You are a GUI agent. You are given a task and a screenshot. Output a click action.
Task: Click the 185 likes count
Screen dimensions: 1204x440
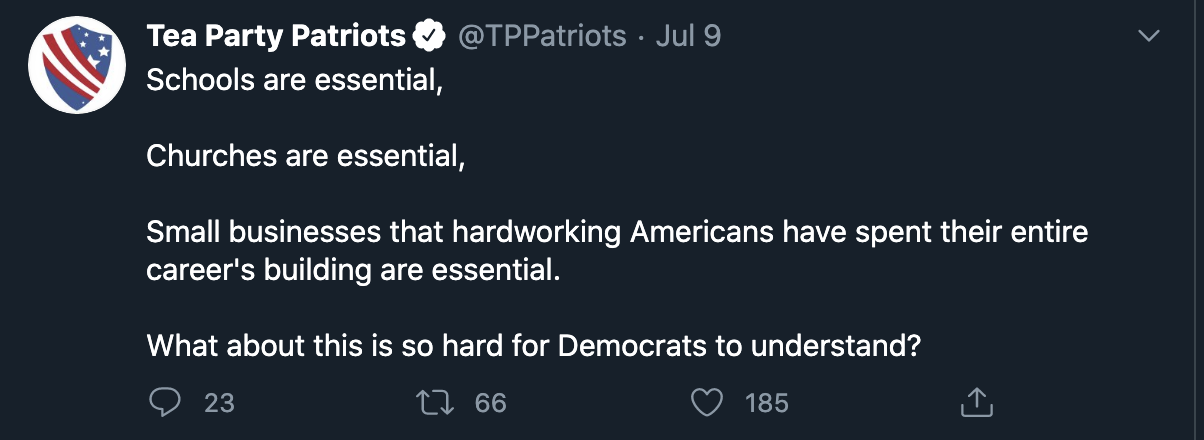(767, 402)
